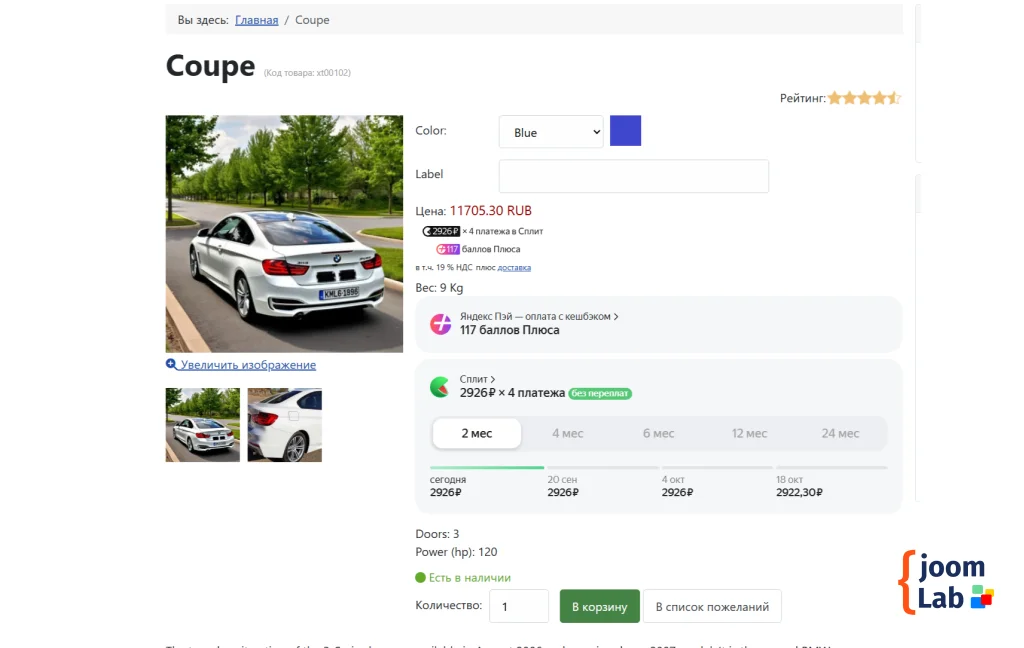Open the доставка link
The width and height of the screenshot is (1024, 648).
click(x=514, y=267)
